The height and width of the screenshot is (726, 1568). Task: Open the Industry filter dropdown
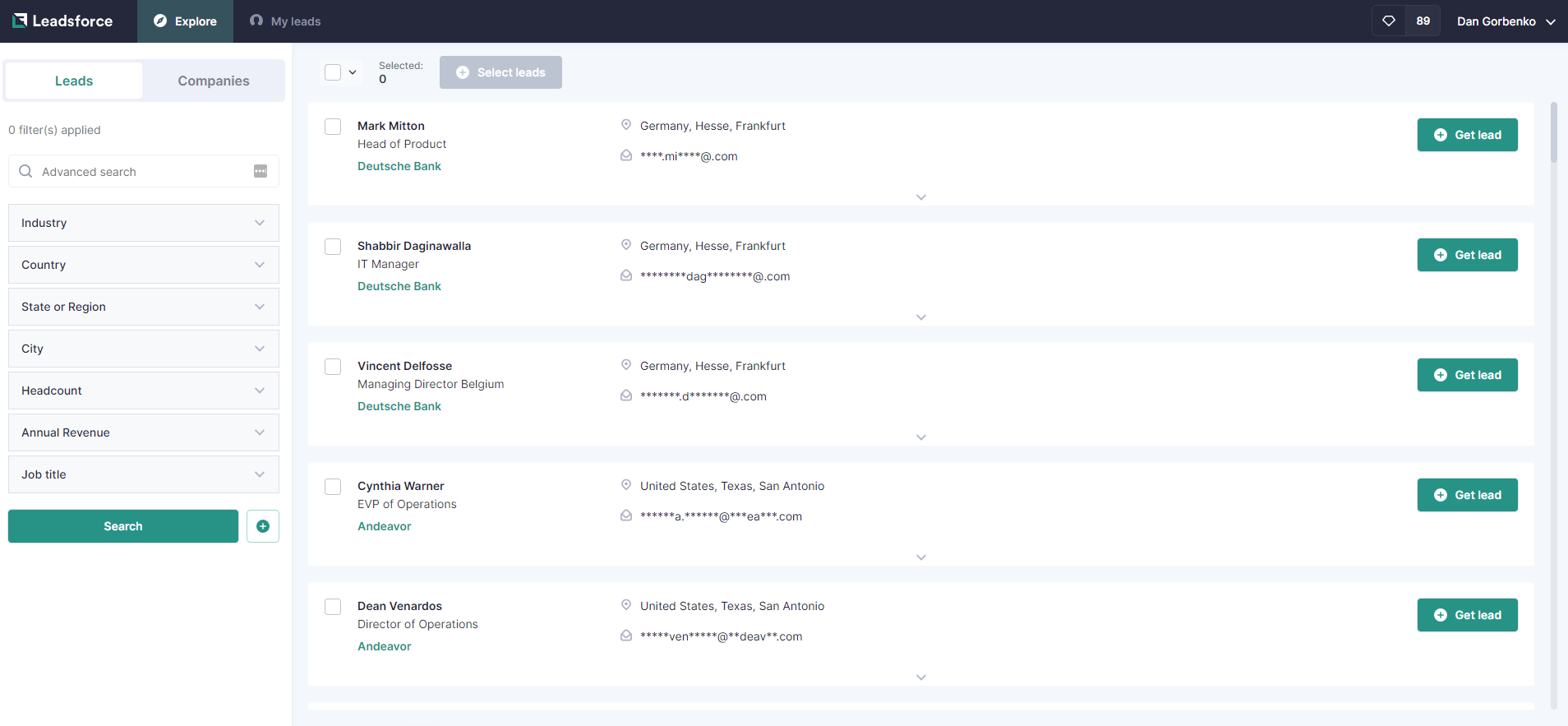click(144, 223)
